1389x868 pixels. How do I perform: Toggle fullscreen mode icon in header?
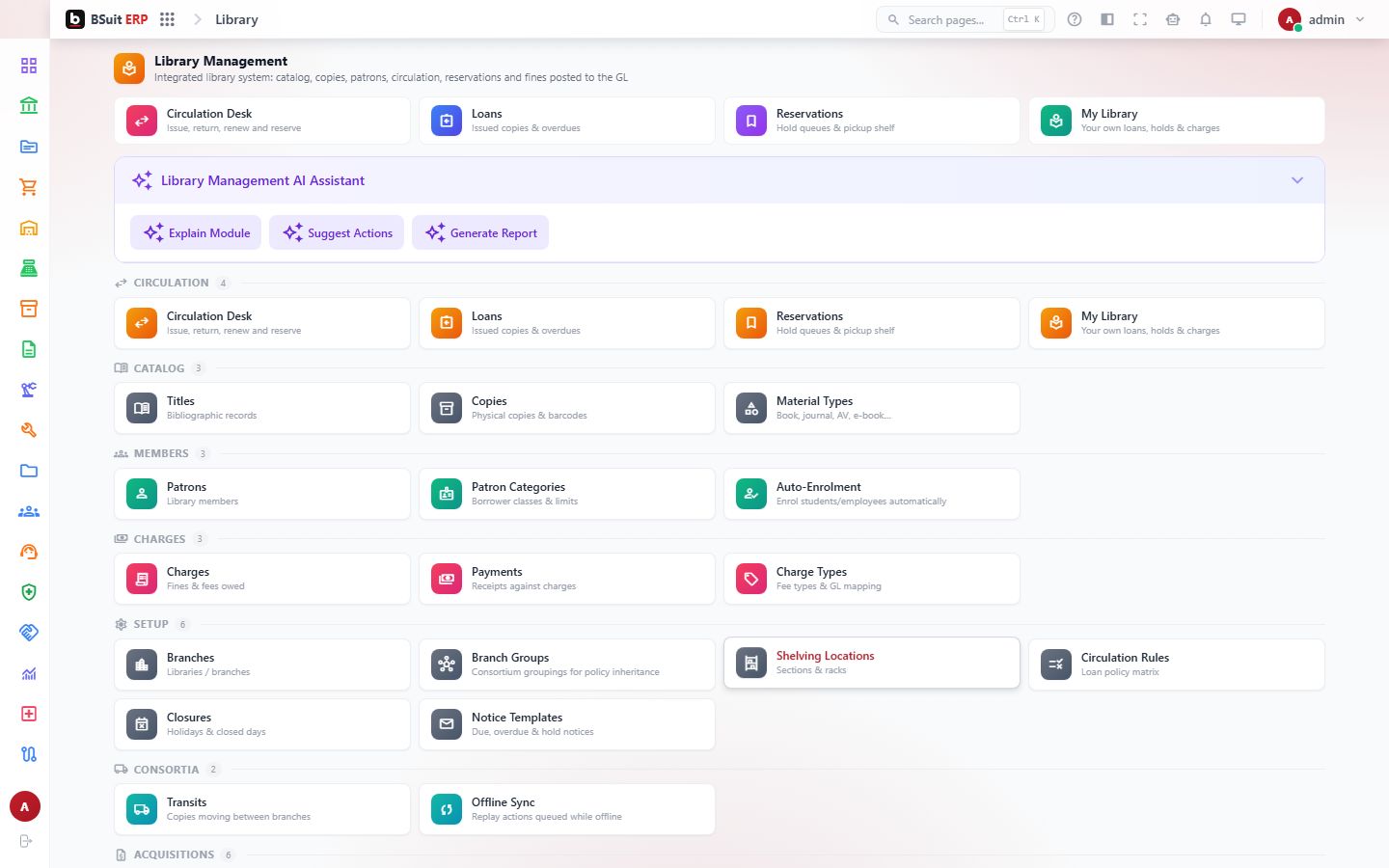tap(1140, 19)
